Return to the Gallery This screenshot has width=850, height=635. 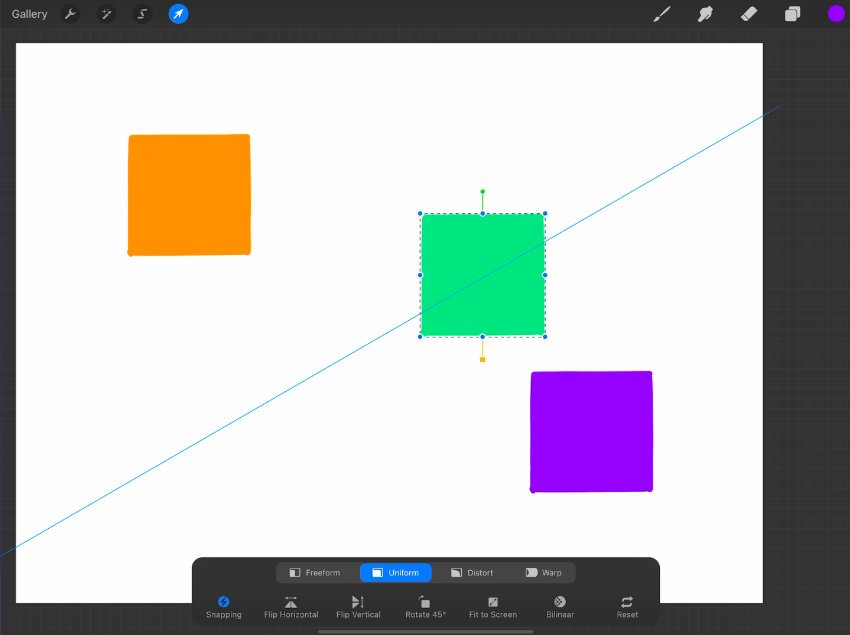(x=29, y=14)
